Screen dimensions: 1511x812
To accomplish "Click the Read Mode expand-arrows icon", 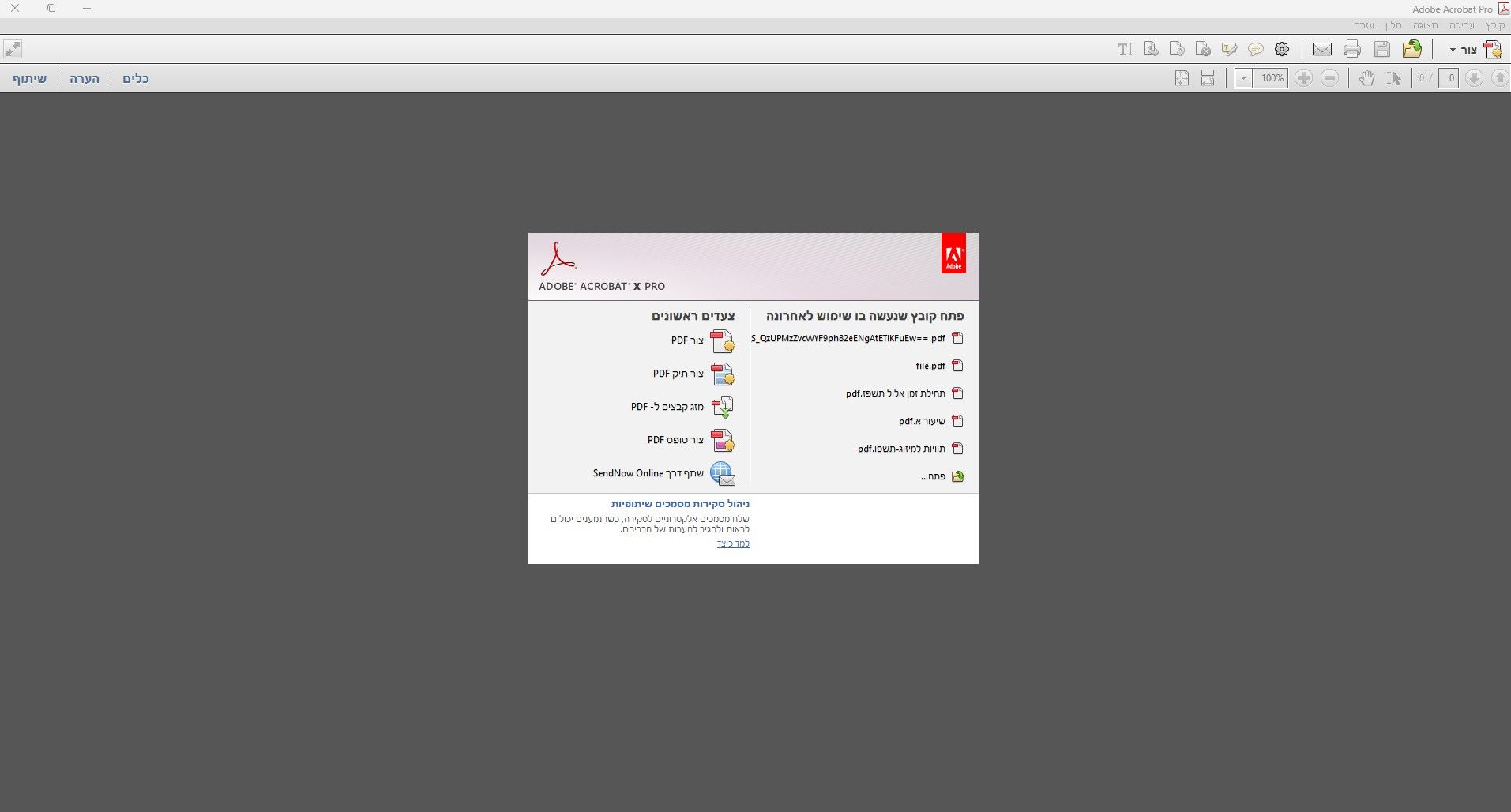I will [13, 49].
